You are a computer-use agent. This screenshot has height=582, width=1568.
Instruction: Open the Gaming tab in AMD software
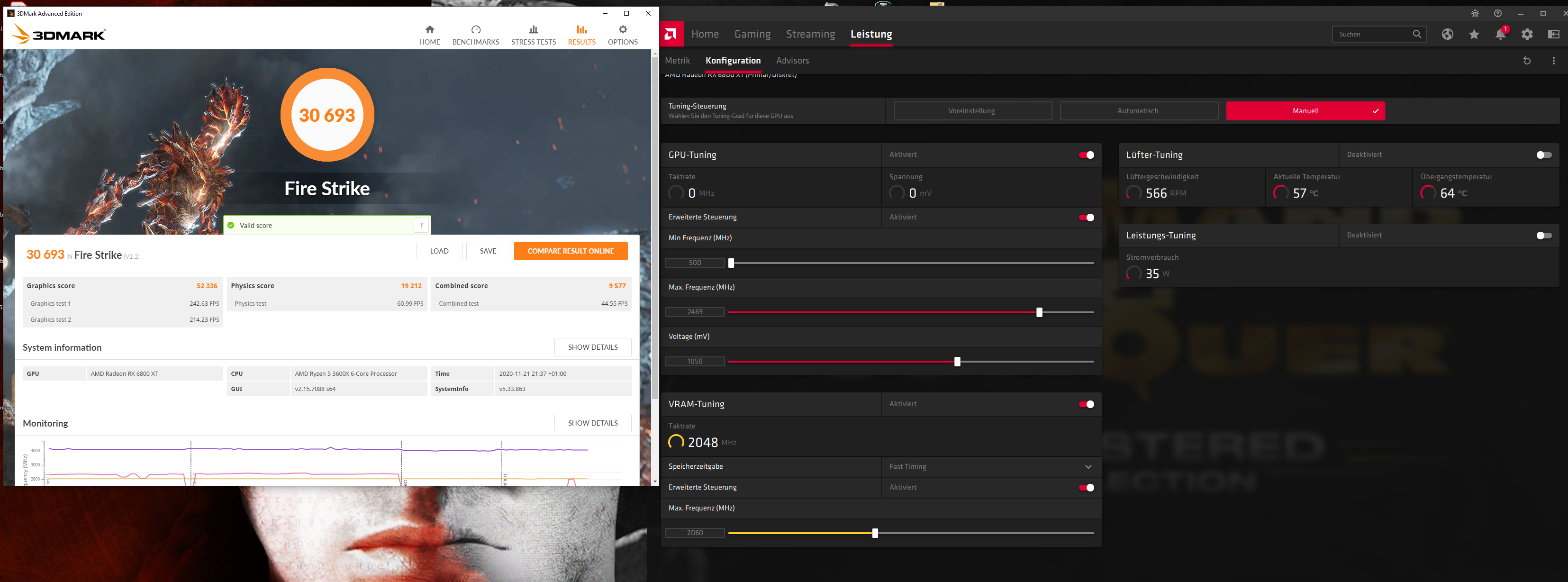click(752, 35)
